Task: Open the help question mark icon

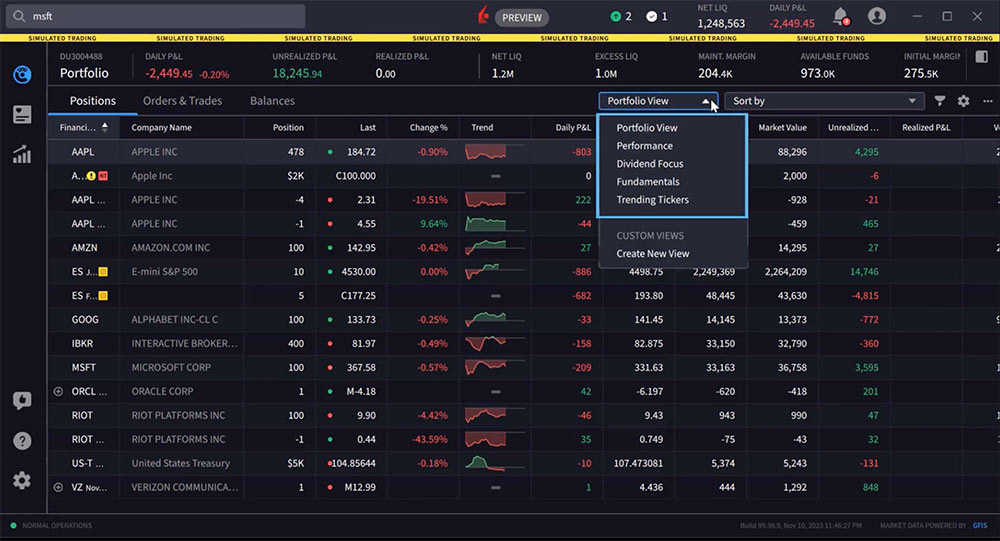Action: click(x=21, y=441)
